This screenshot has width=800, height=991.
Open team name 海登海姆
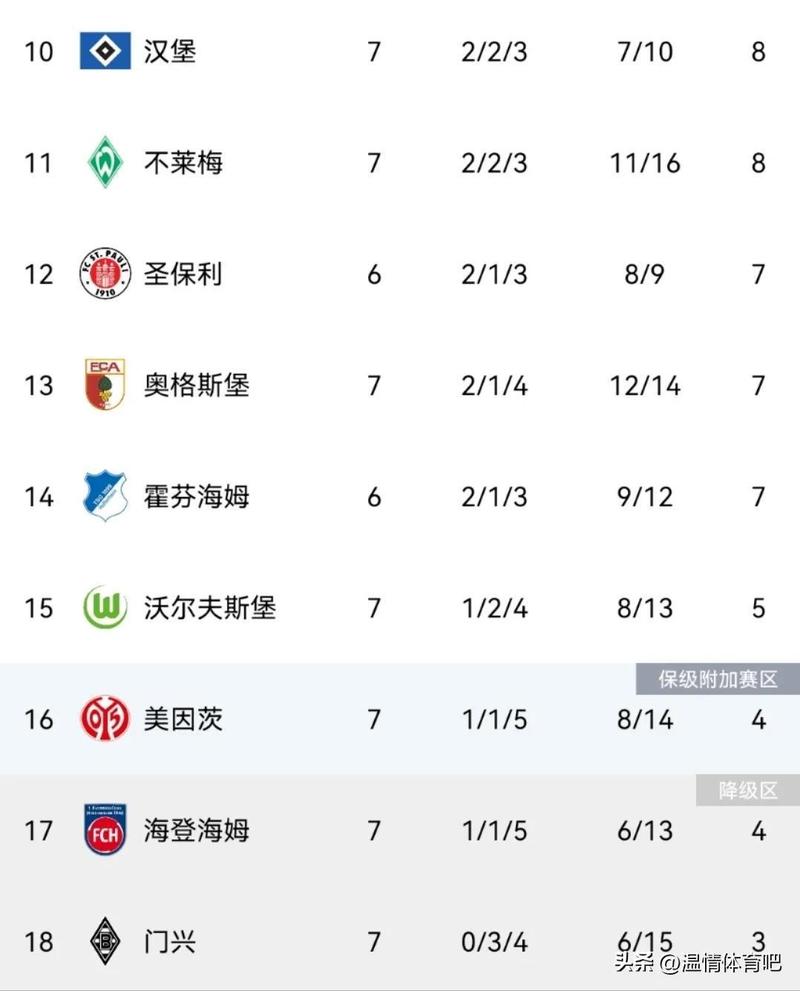point(196,830)
